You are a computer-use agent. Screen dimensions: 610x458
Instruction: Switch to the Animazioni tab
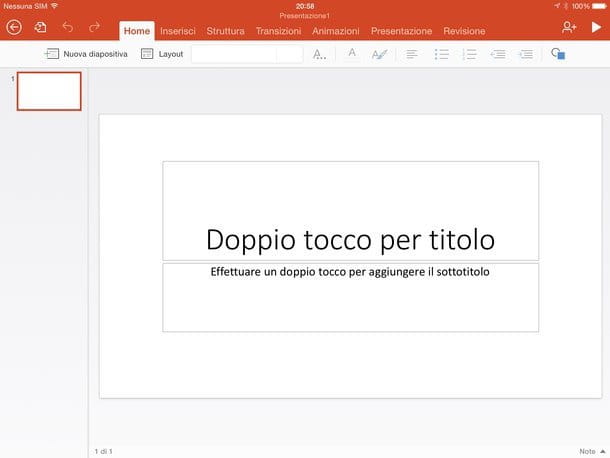pyautogui.click(x=335, y=31)
